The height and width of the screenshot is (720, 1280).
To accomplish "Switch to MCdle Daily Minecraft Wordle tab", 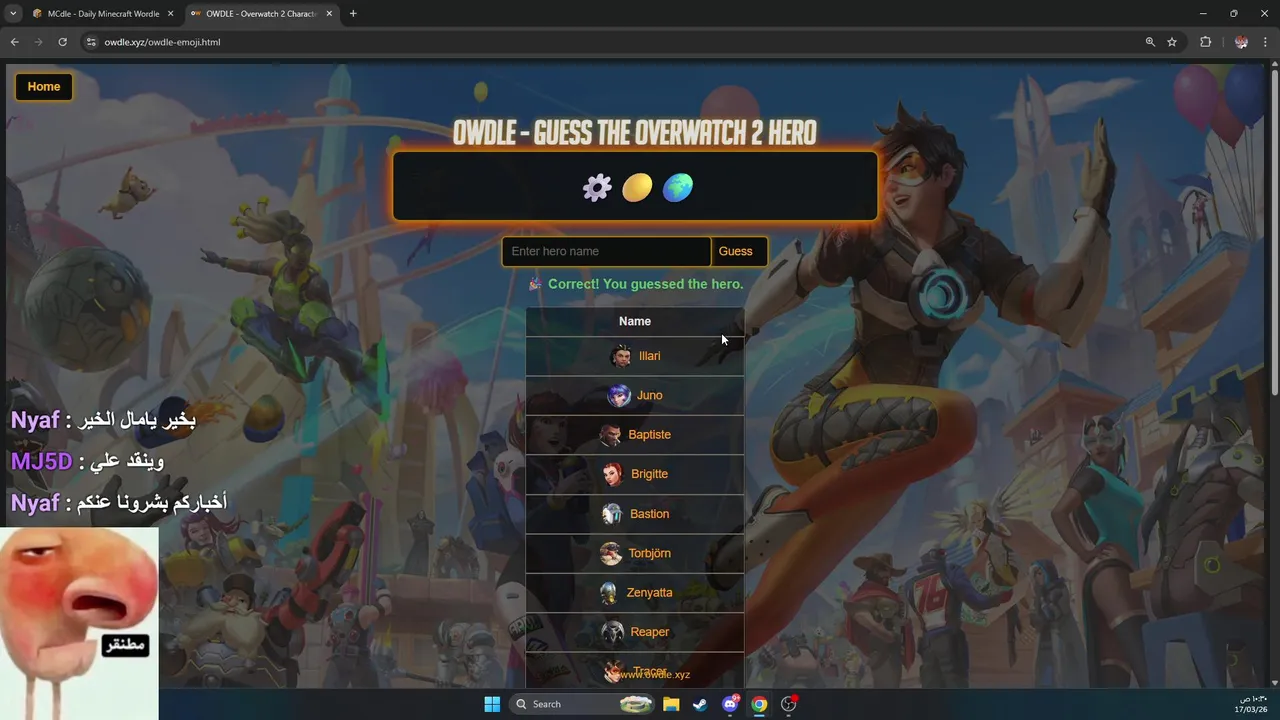I will click(103, 14).
